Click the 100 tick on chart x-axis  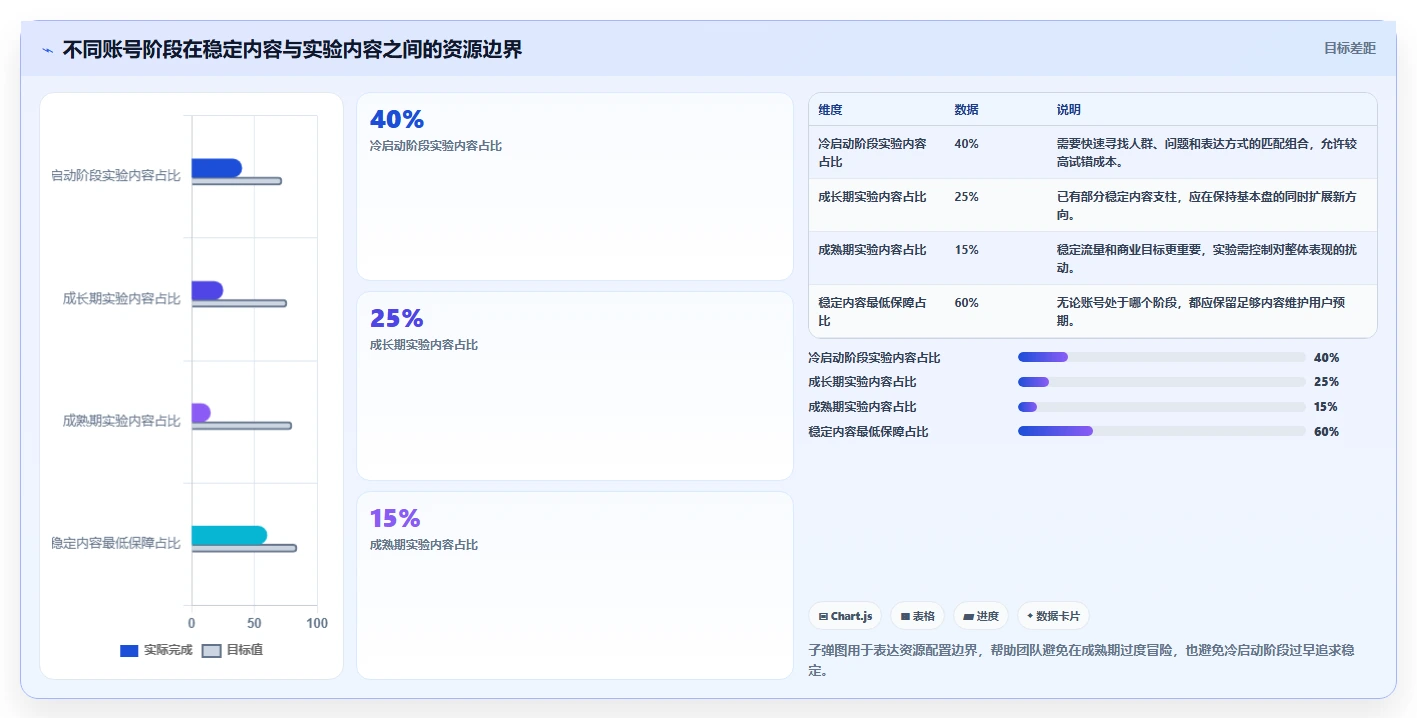coord(317,624)
